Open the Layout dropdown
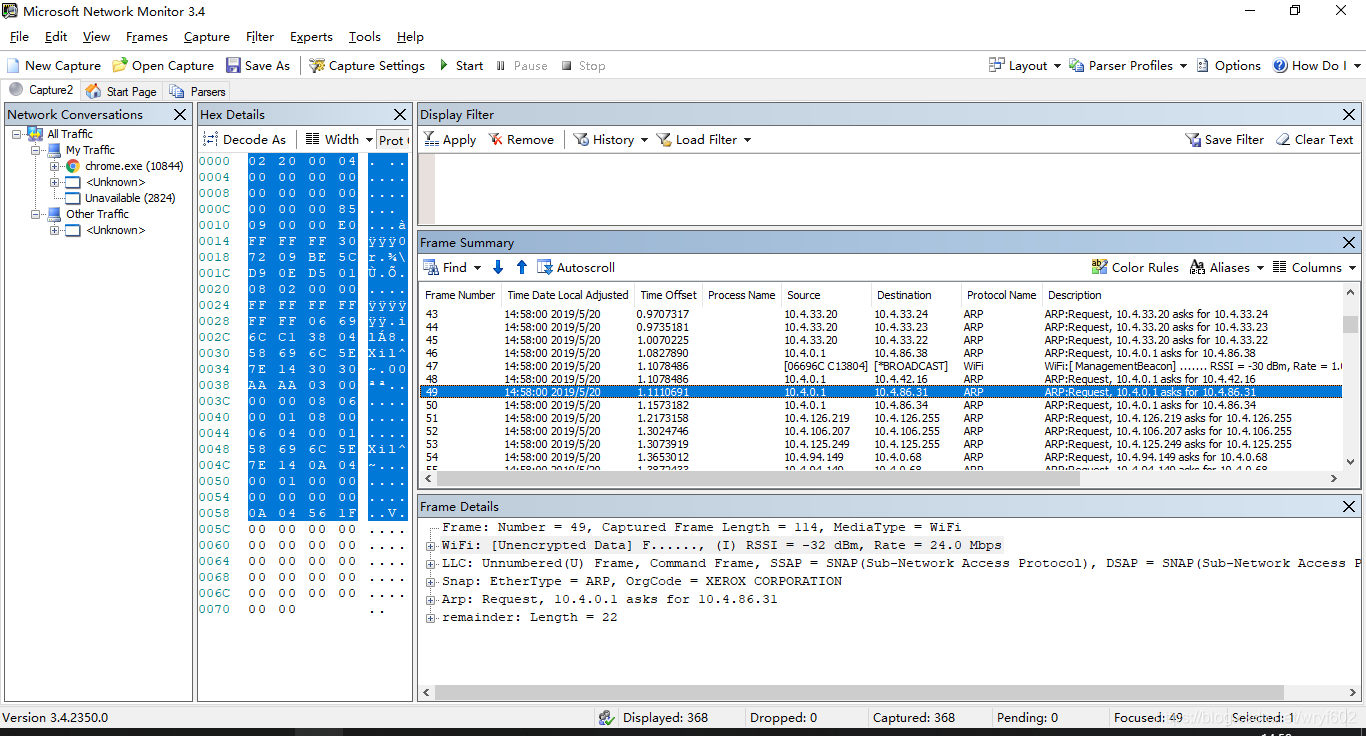Viewport: 1366px width, 736px height. 1025,66
